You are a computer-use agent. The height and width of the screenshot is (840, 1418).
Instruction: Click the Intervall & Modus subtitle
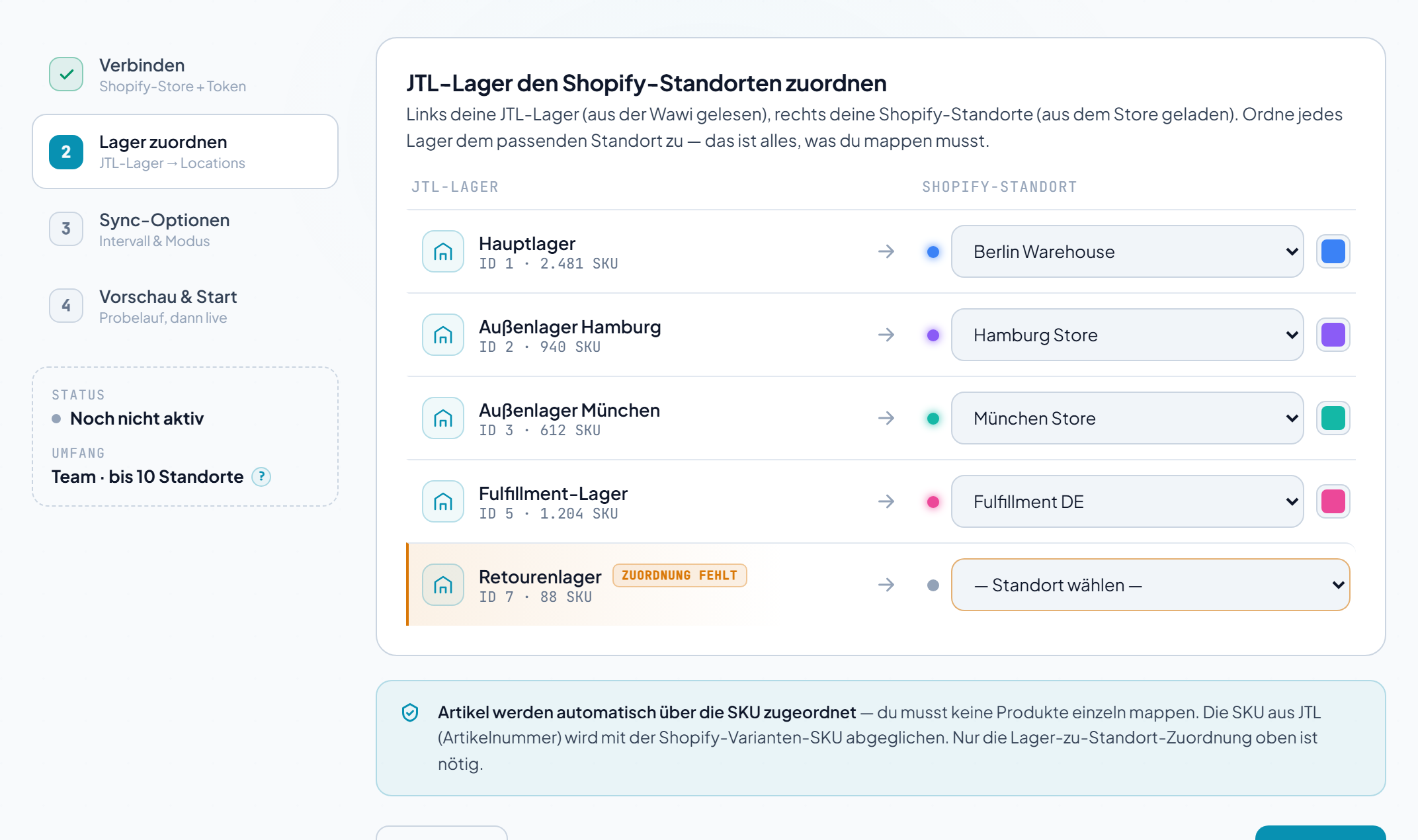tap(154, 241)
